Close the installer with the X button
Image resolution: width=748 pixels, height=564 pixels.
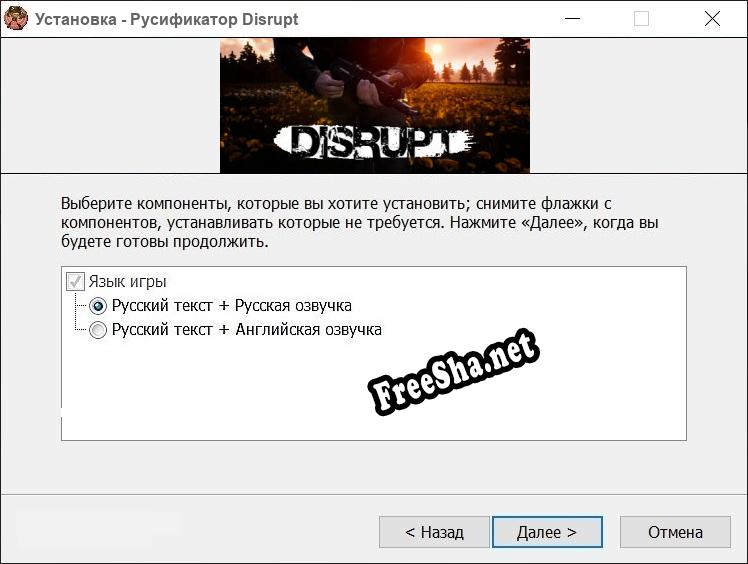(x=712, y=19)
